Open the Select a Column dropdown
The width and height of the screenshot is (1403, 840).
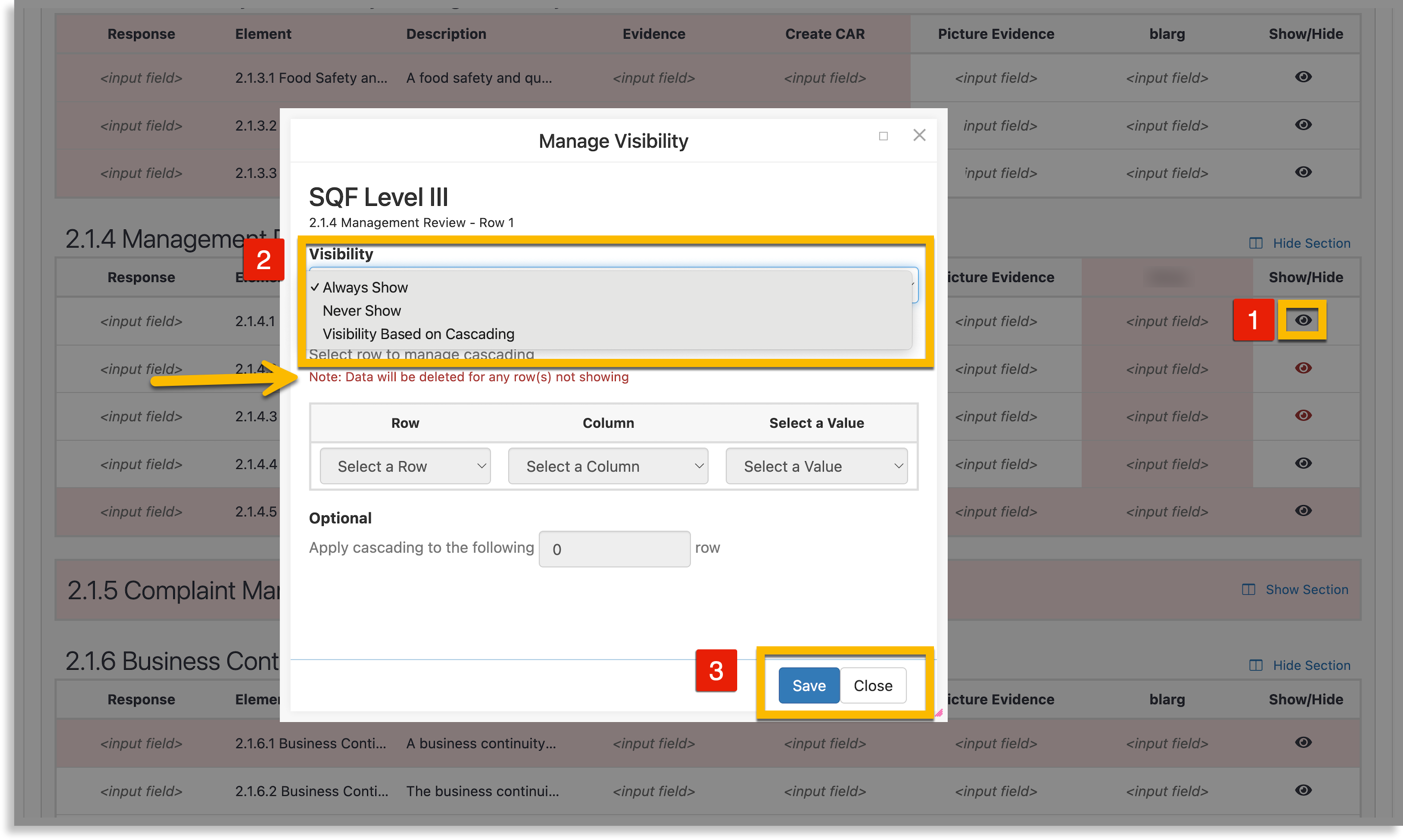click(x=608, y=466)
